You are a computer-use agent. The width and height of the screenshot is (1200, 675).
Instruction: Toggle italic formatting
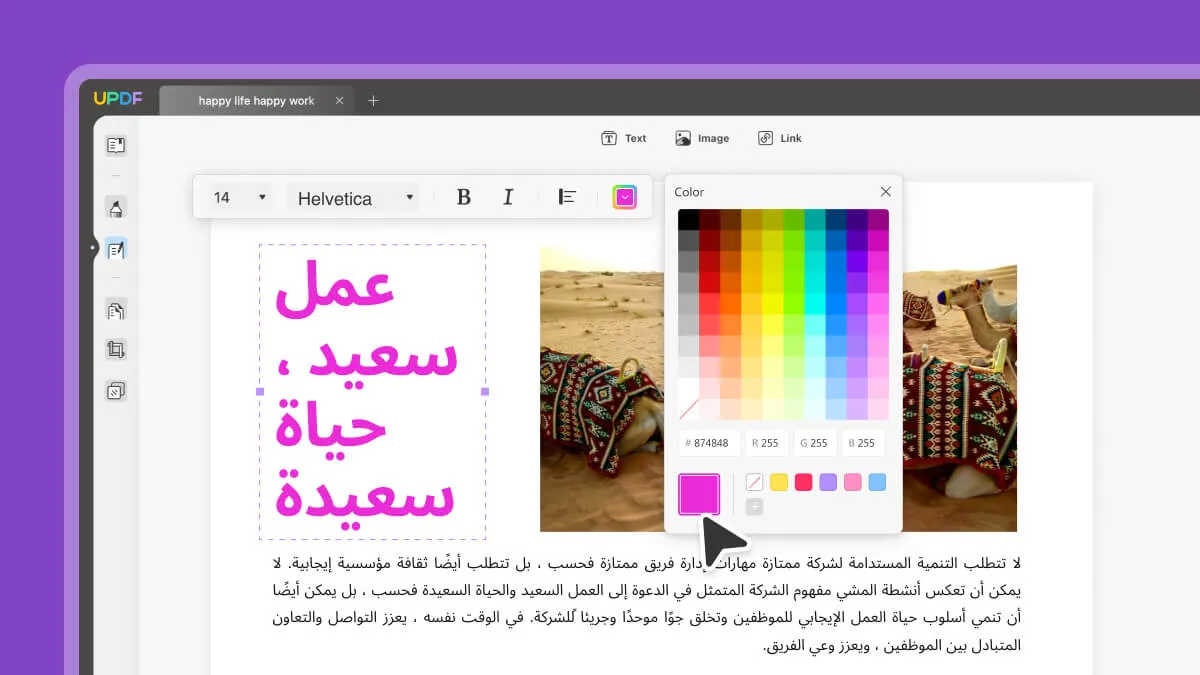tap(508, 196)
